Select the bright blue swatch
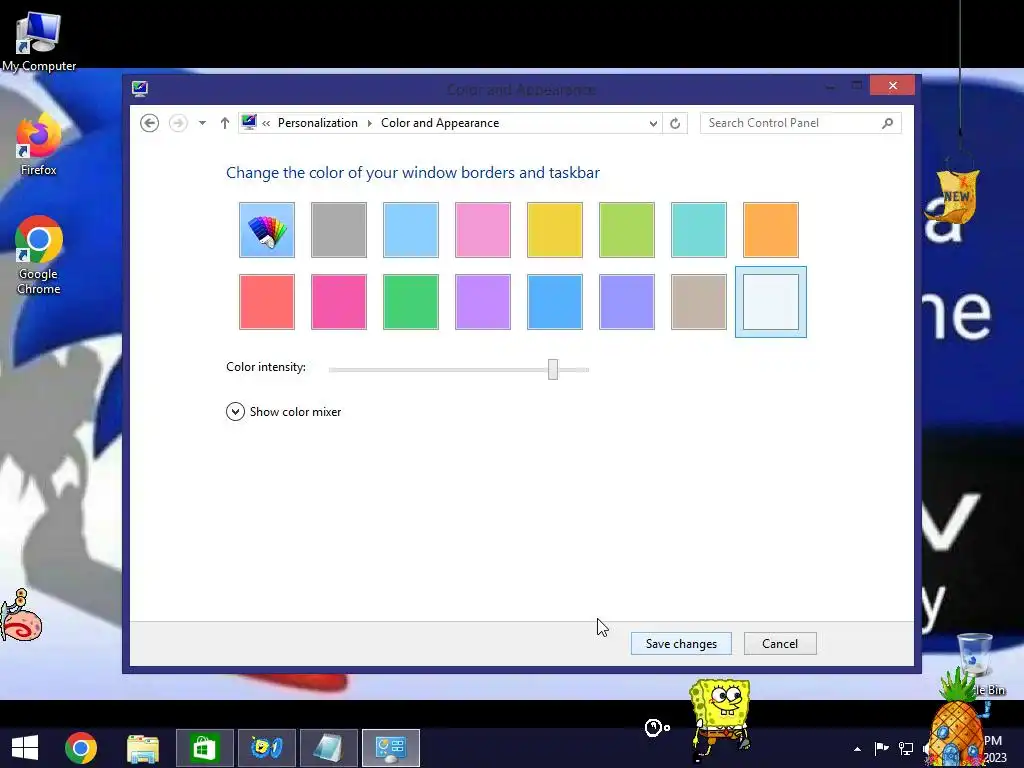The height and width of the screenshot is (768, 1024). click(x=554, y=302)
